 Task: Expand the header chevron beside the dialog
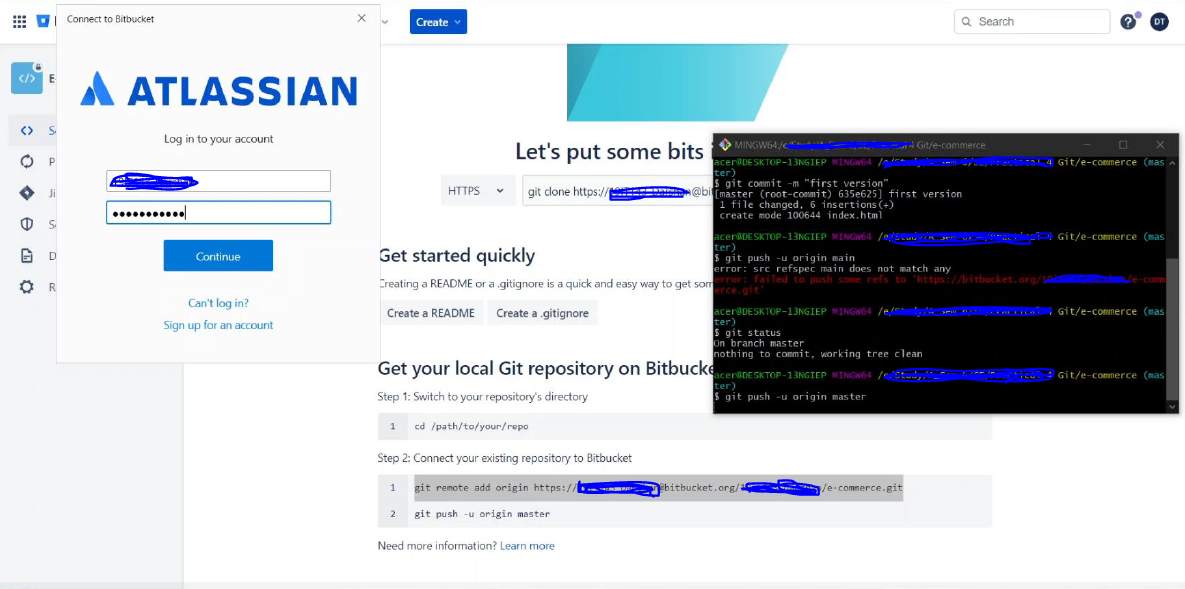(x=385, y=22)
